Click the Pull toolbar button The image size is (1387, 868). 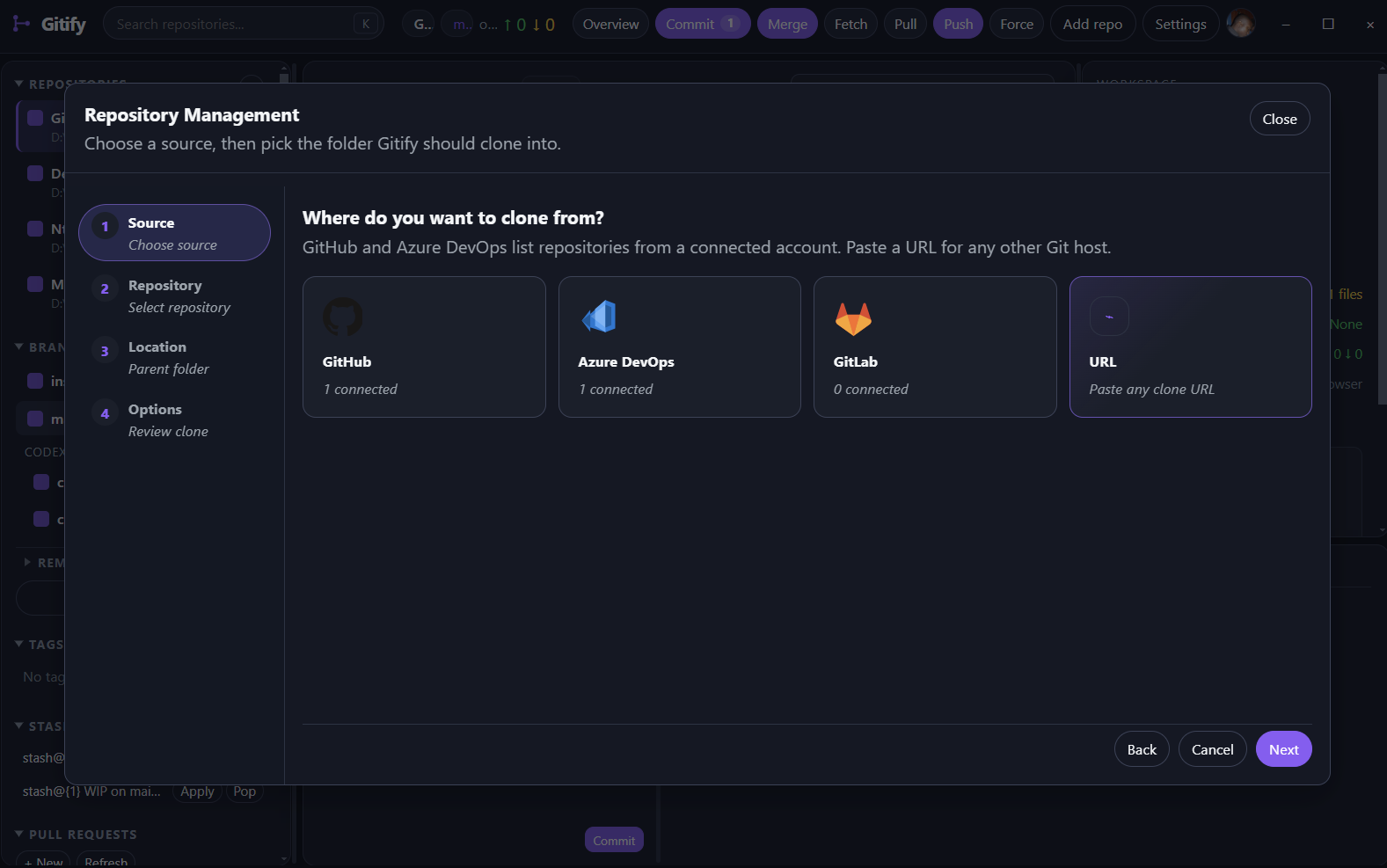(x=905, y=24)
